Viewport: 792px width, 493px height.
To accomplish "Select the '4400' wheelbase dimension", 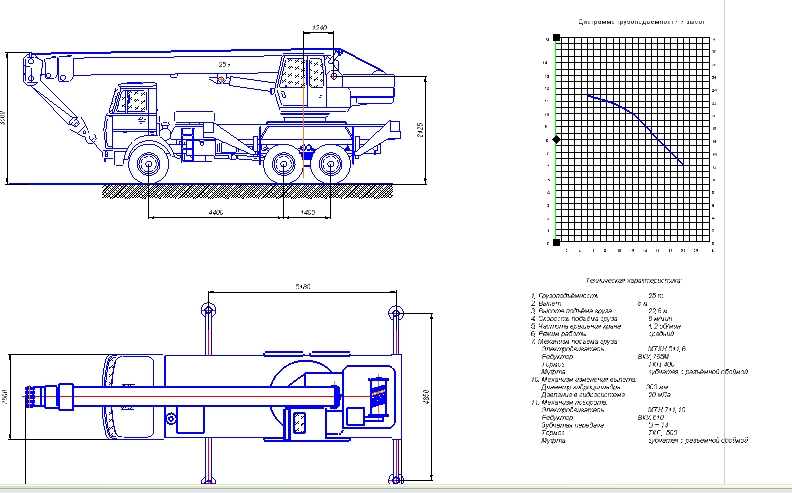I will pyautogui.click(x=216, y=212).
